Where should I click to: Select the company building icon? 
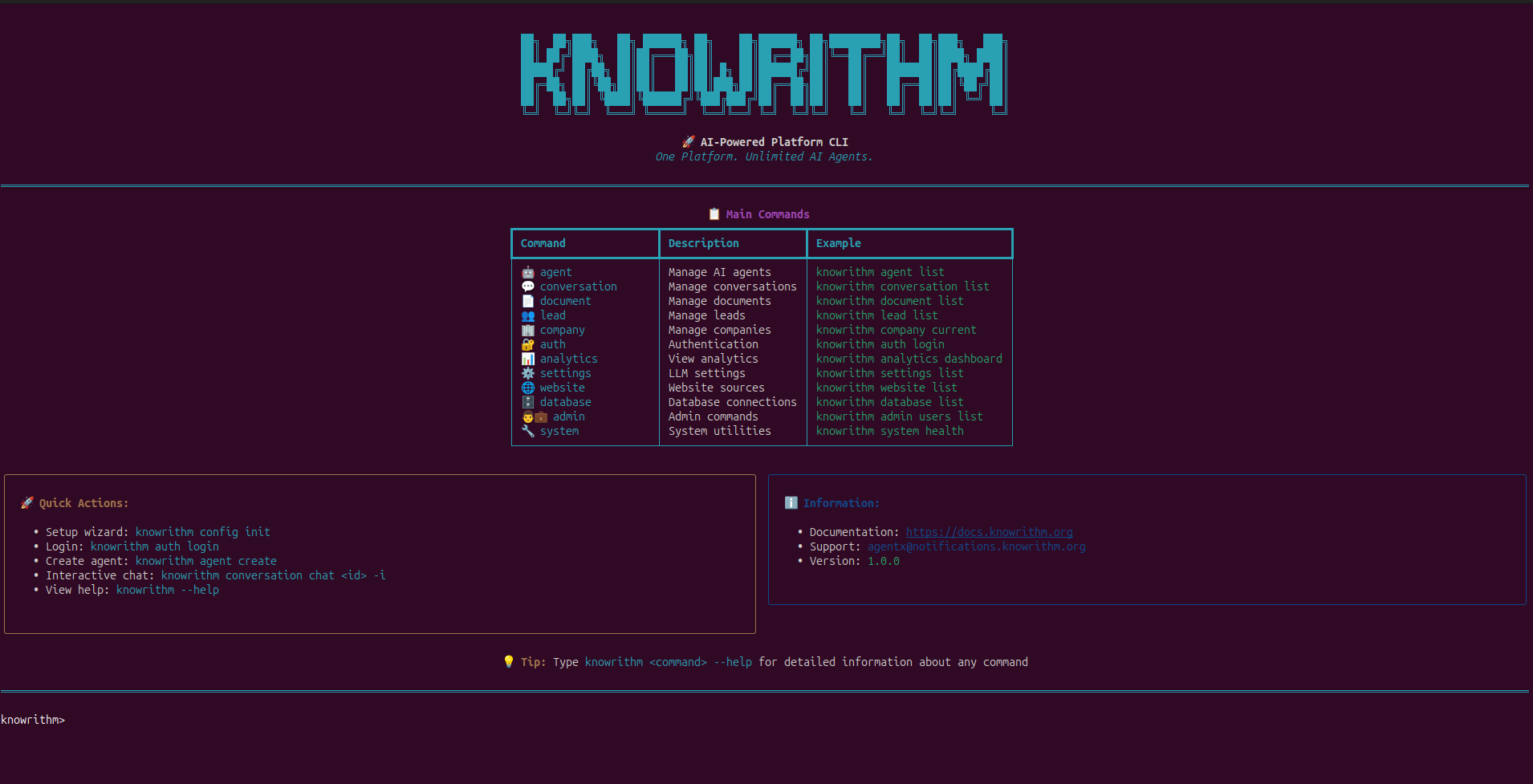point(528,330)
